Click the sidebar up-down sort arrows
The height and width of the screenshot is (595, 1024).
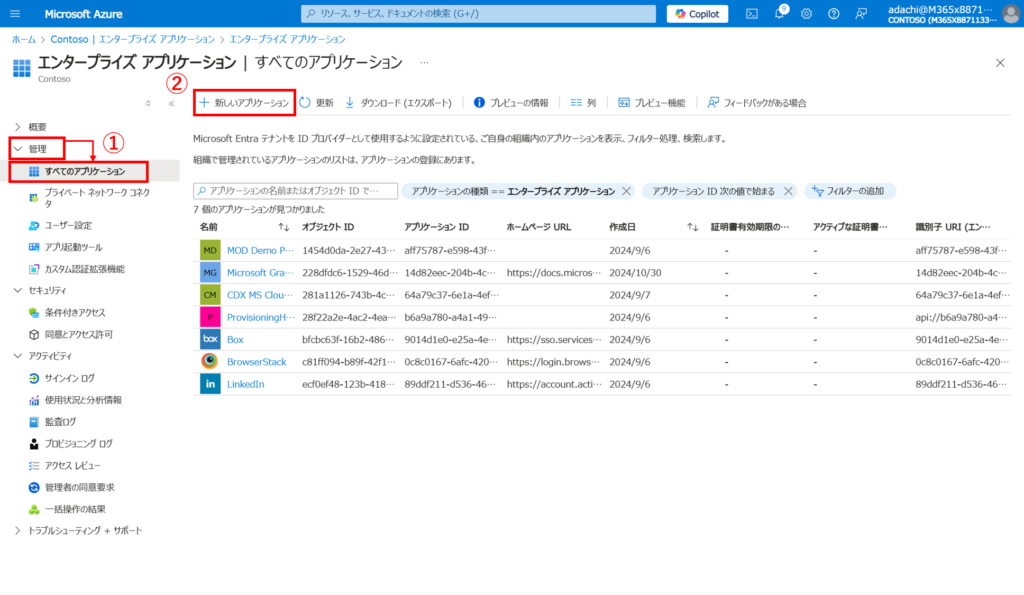click(x=148, y=103)
